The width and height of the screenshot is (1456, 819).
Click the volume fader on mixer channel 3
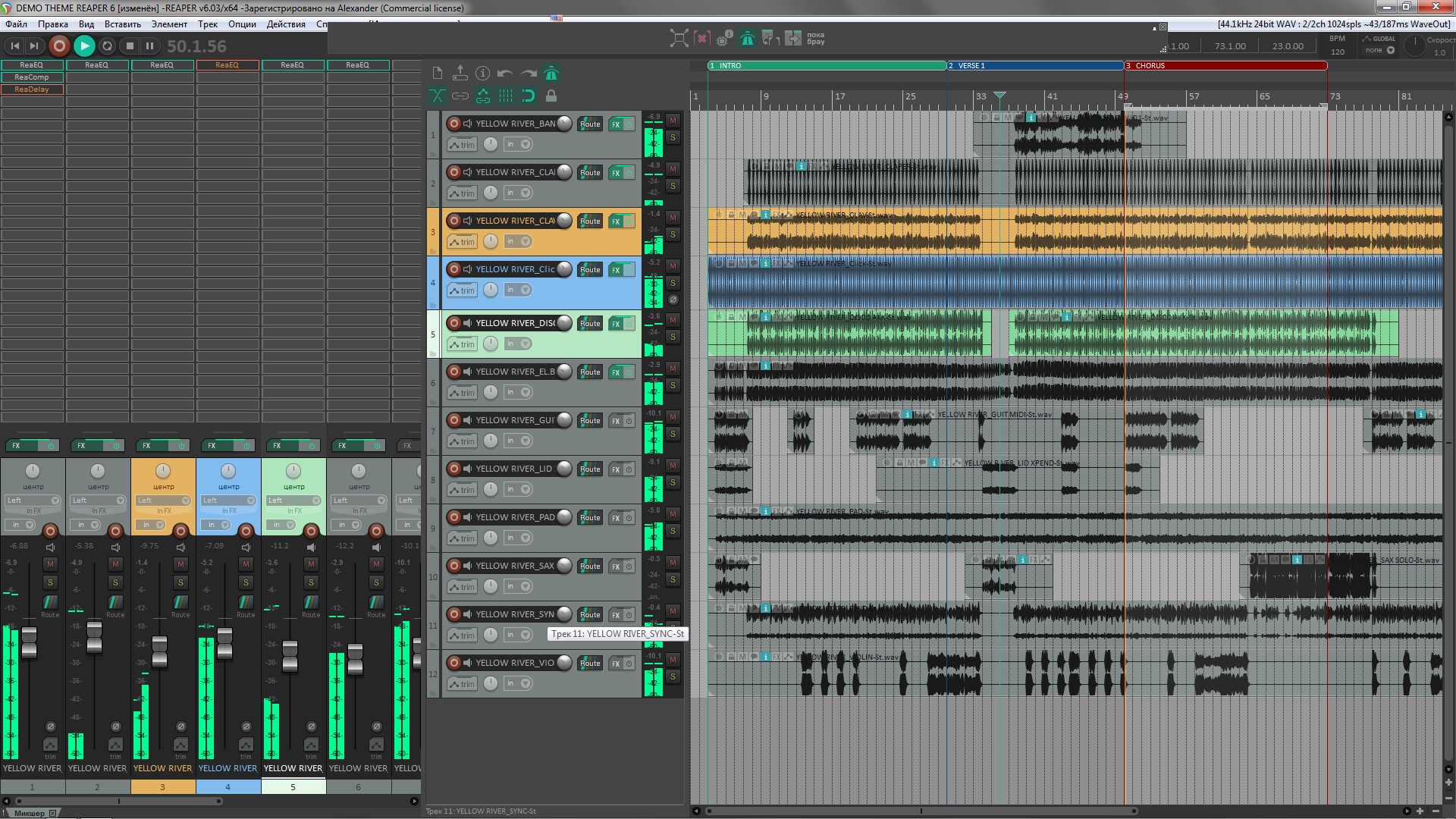(159, 651)
